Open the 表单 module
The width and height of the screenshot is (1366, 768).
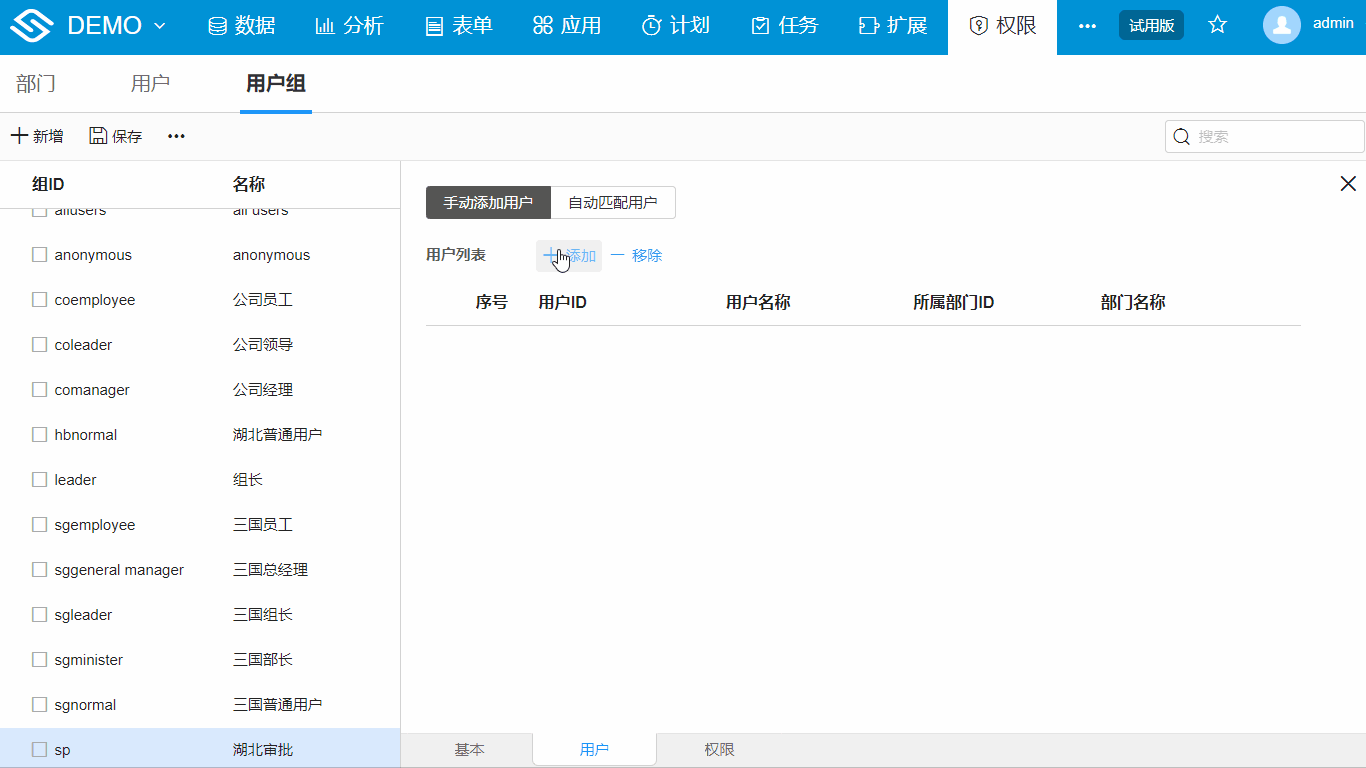tap(458, 25)
